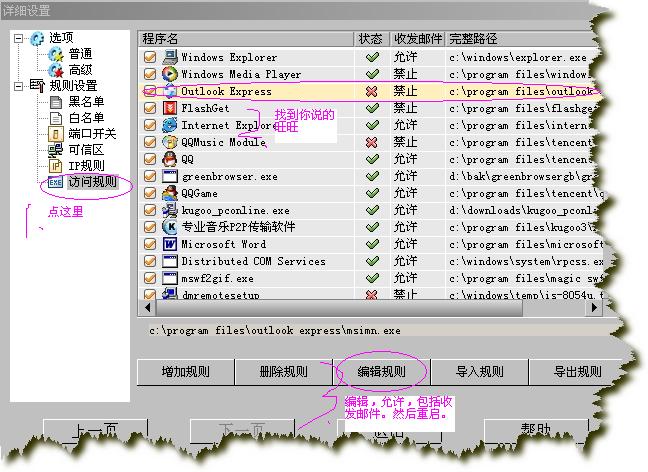The width and height of the screenshot is (648, 472).
Task: Toggle the QQGame rule checkbox
Action: tap(150, 193)
